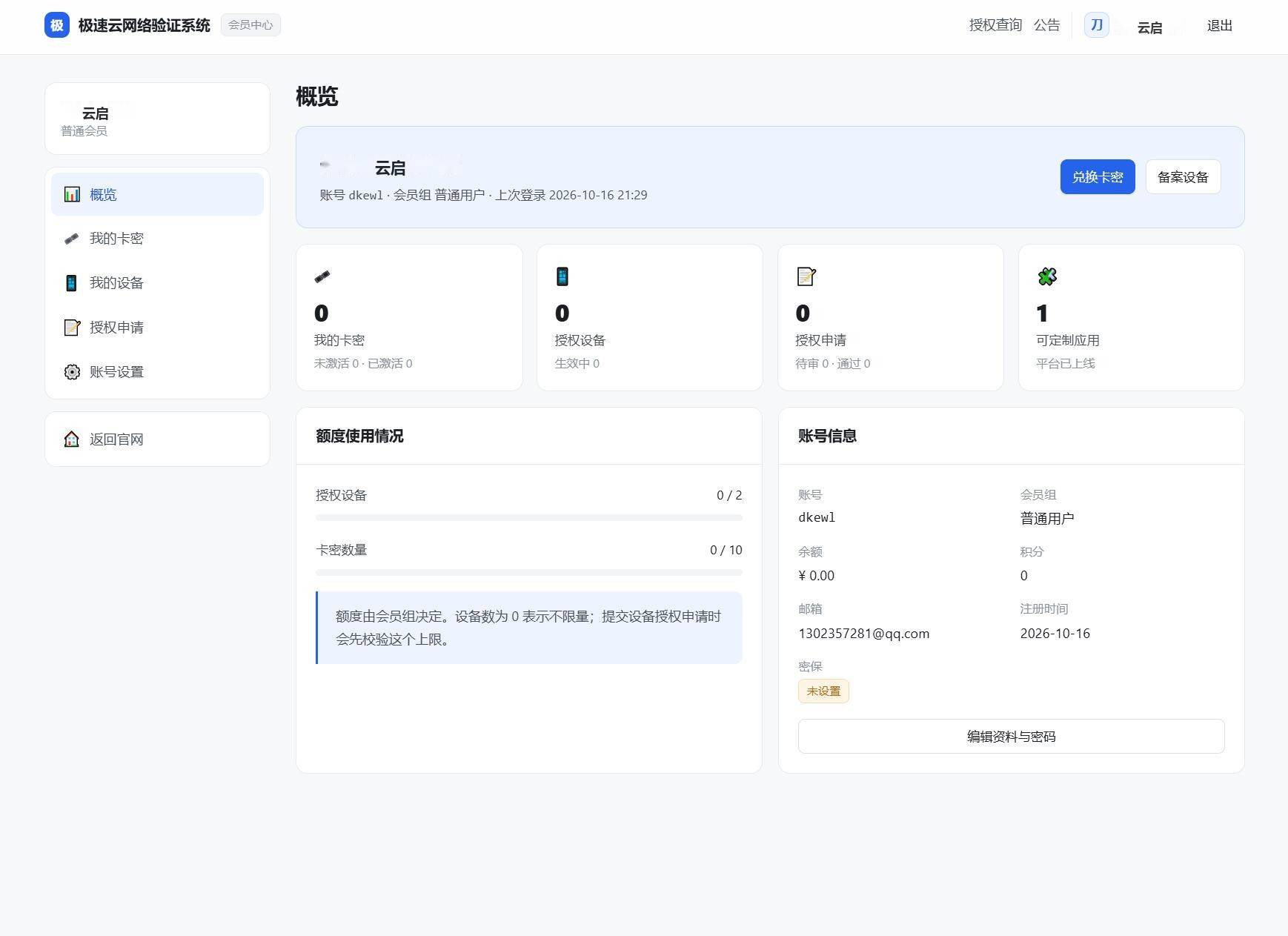Click the 授权设备 quota progress bar

tap(528, 517)
